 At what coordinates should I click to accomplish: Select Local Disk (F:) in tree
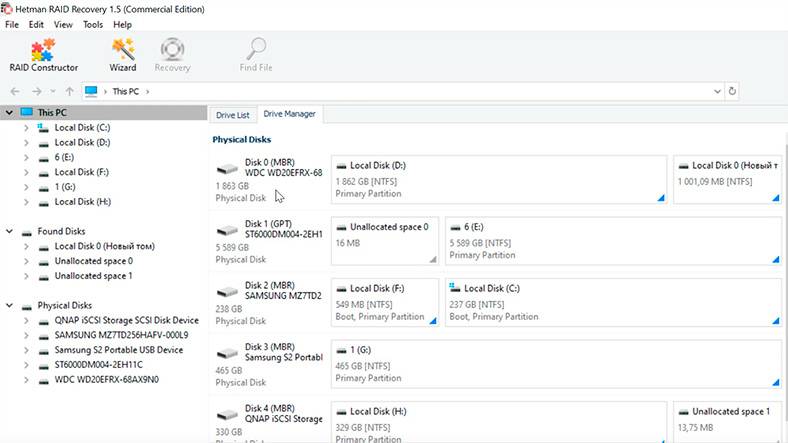81,172
